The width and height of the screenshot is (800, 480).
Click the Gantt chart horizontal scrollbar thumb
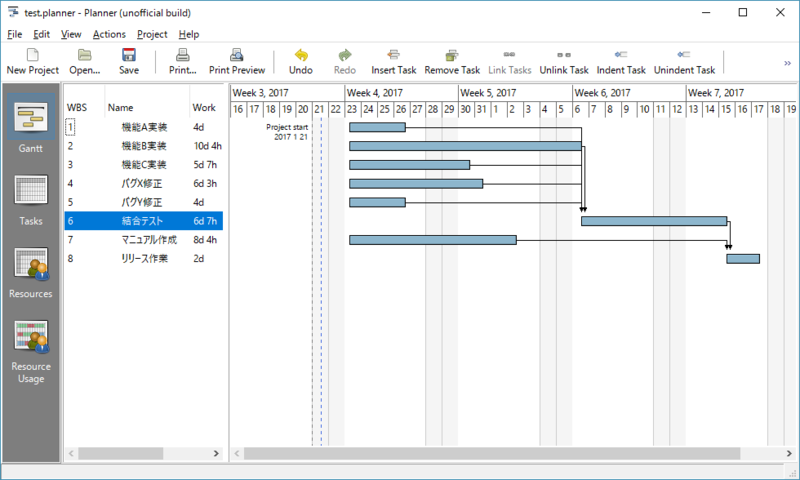(492, 453)
